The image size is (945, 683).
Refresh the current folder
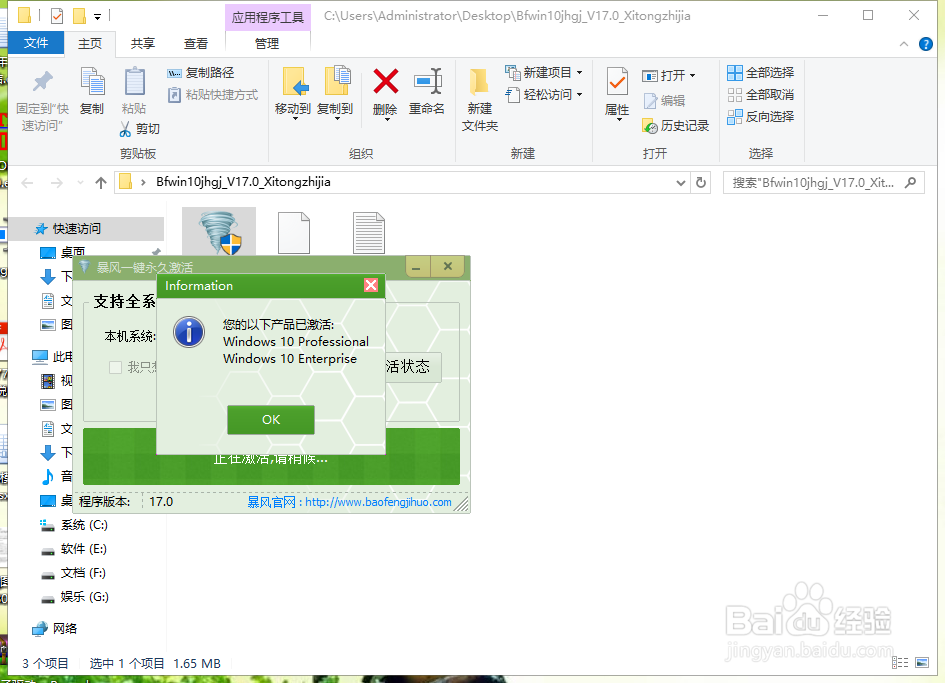point(701,183)
